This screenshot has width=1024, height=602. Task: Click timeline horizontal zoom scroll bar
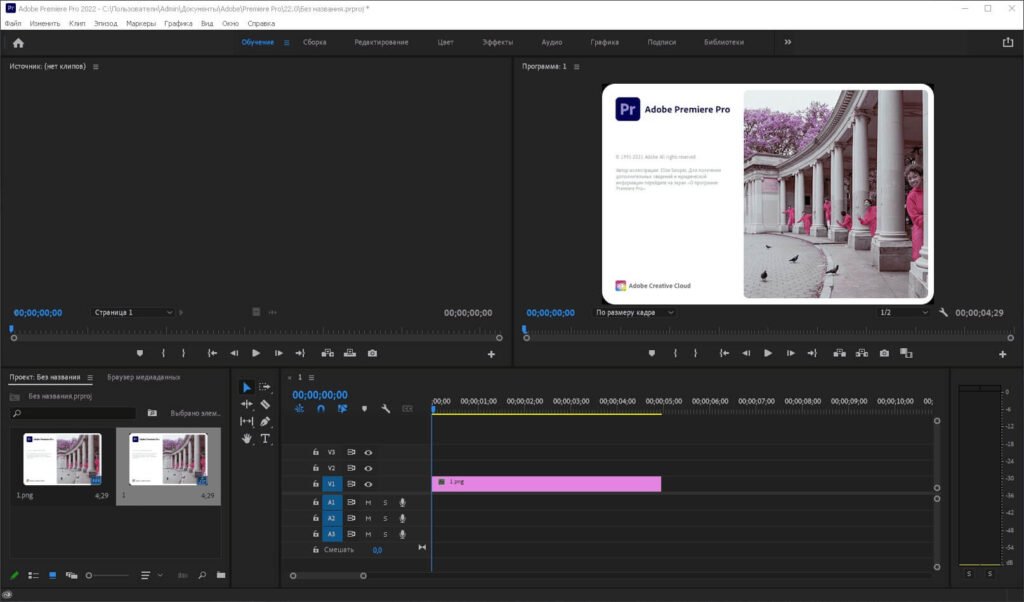click(328, 576)
